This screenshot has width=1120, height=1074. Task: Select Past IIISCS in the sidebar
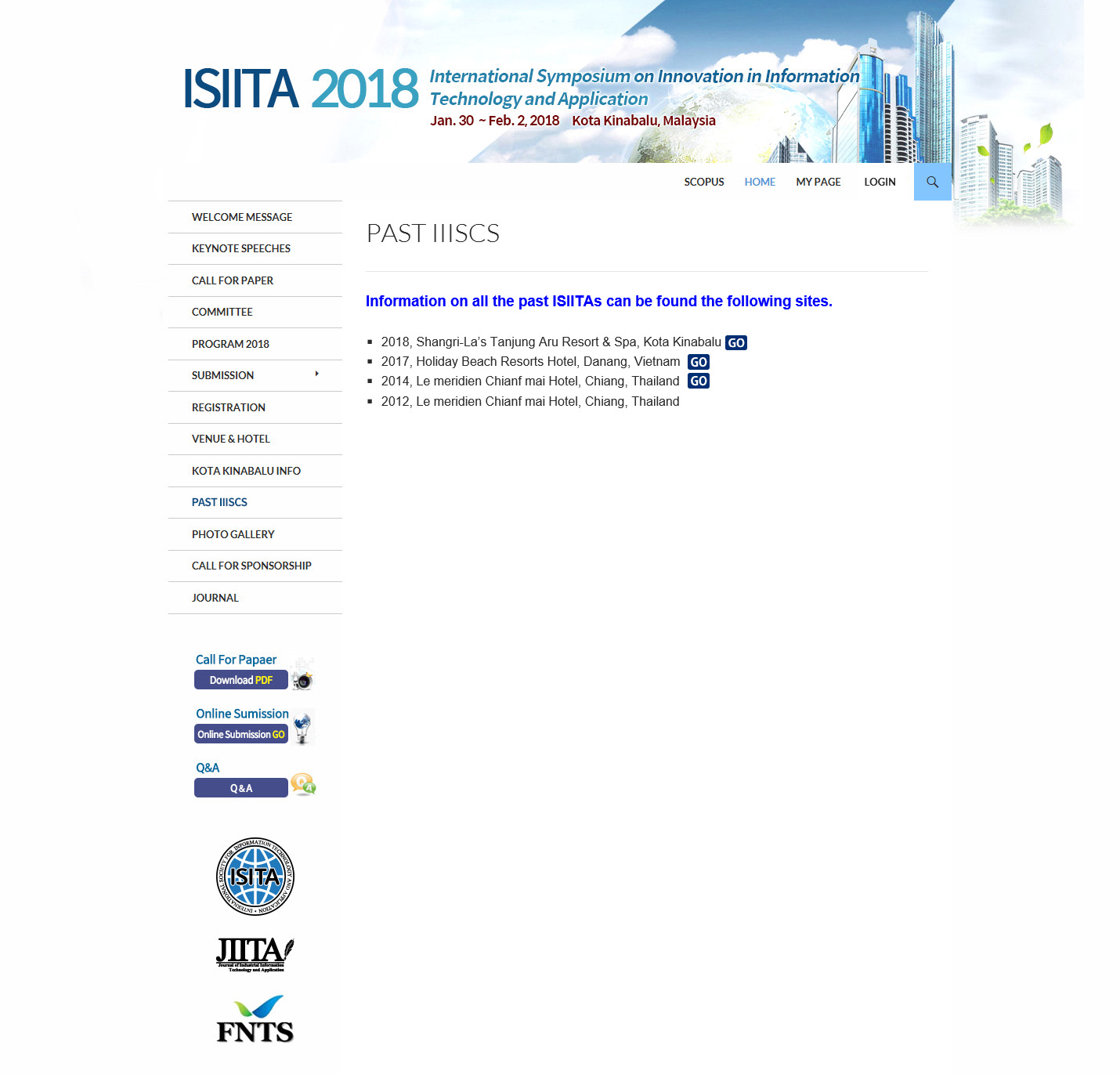point(255,502)
